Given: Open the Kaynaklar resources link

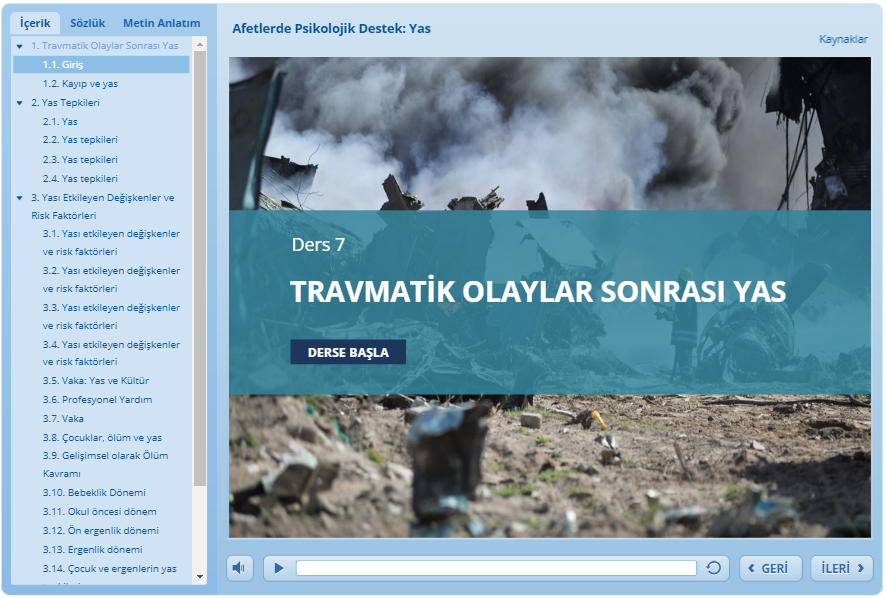Looking at the screenshot, I should [843, 39].
